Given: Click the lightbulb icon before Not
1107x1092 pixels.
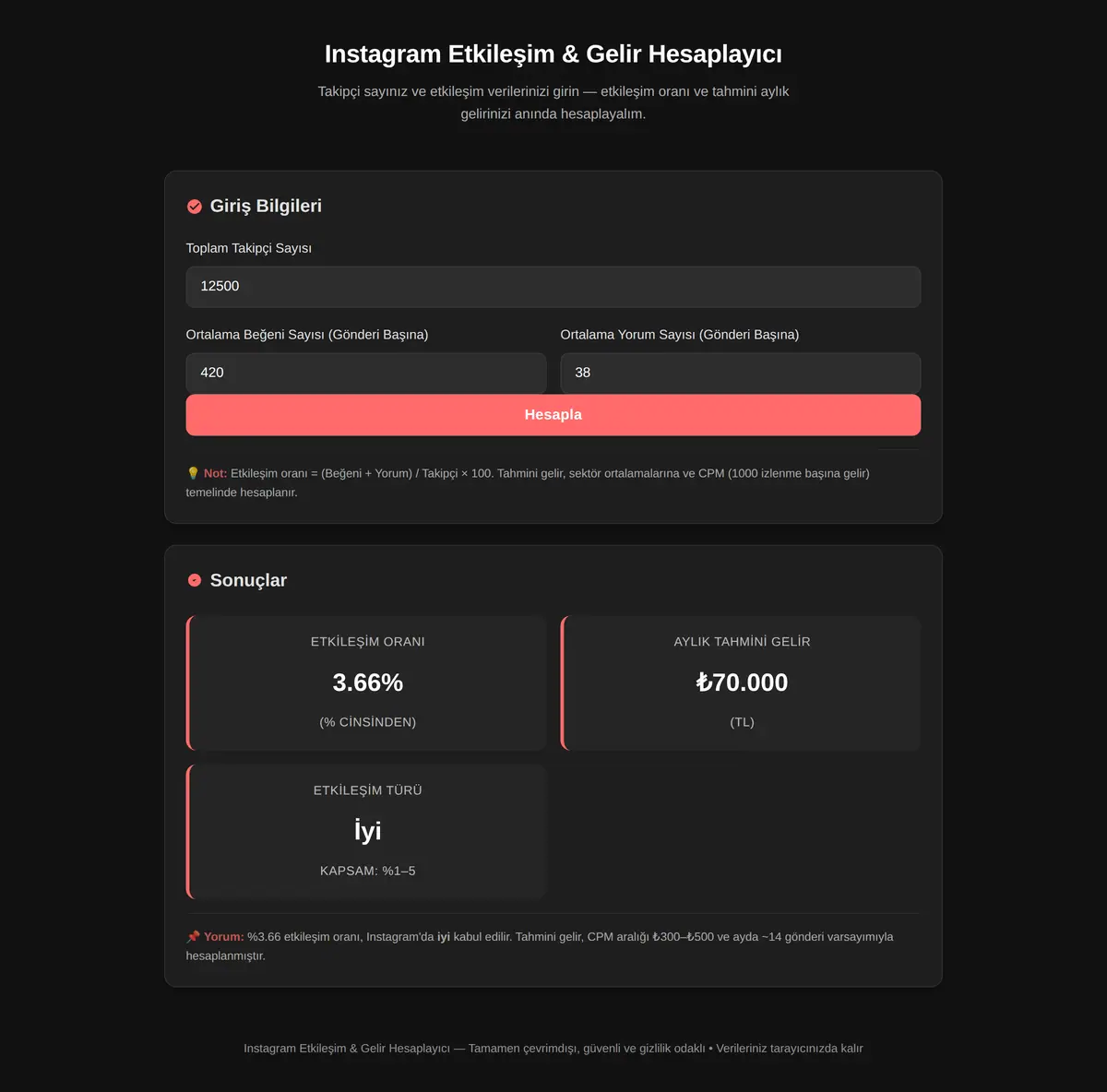Looking at the screenshot, I should point(193,473).
